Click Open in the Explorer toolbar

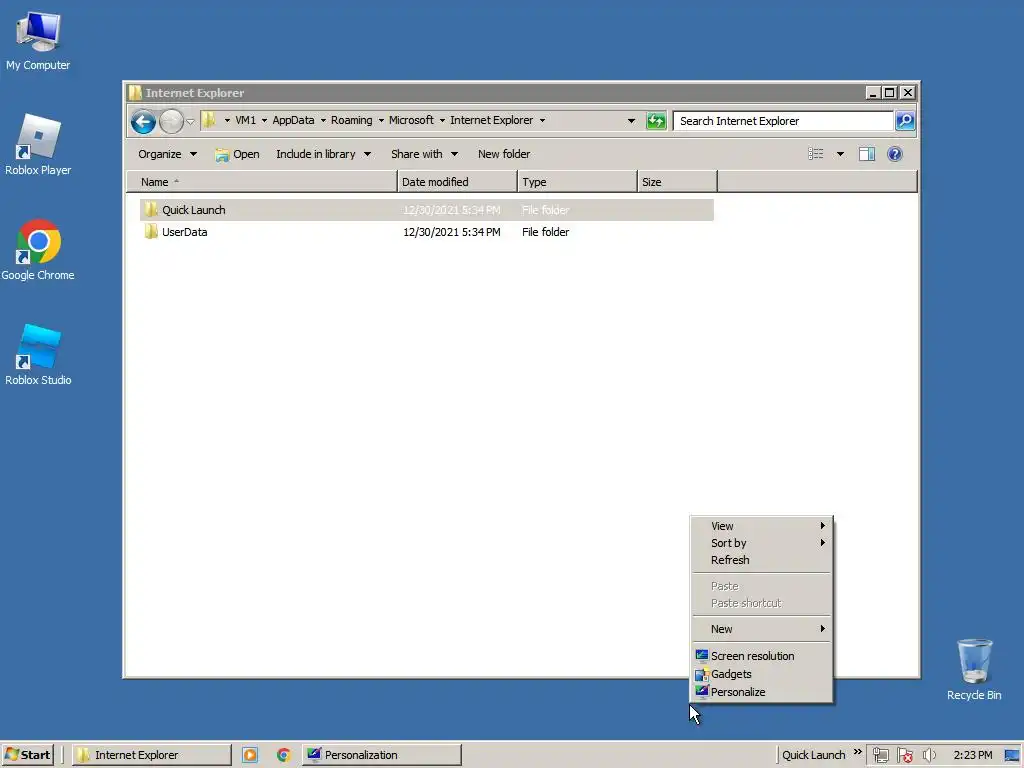237,154
